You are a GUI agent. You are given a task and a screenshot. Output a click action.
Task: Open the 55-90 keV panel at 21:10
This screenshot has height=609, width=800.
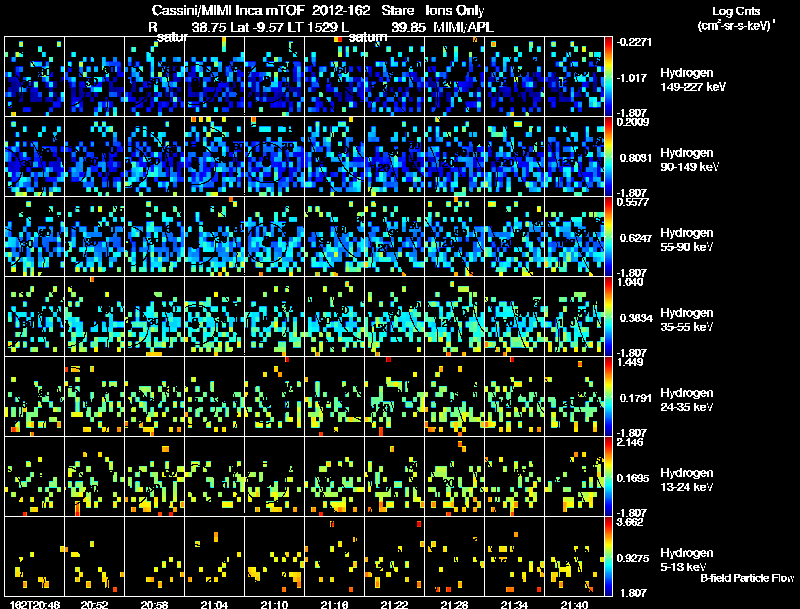pyautogui.click(x=274, y=237)
